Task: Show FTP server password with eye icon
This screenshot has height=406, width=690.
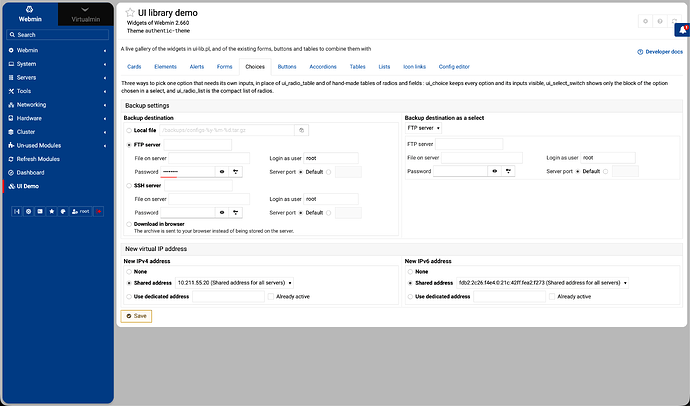Action: pyautogui.click(x=222, y=172)
